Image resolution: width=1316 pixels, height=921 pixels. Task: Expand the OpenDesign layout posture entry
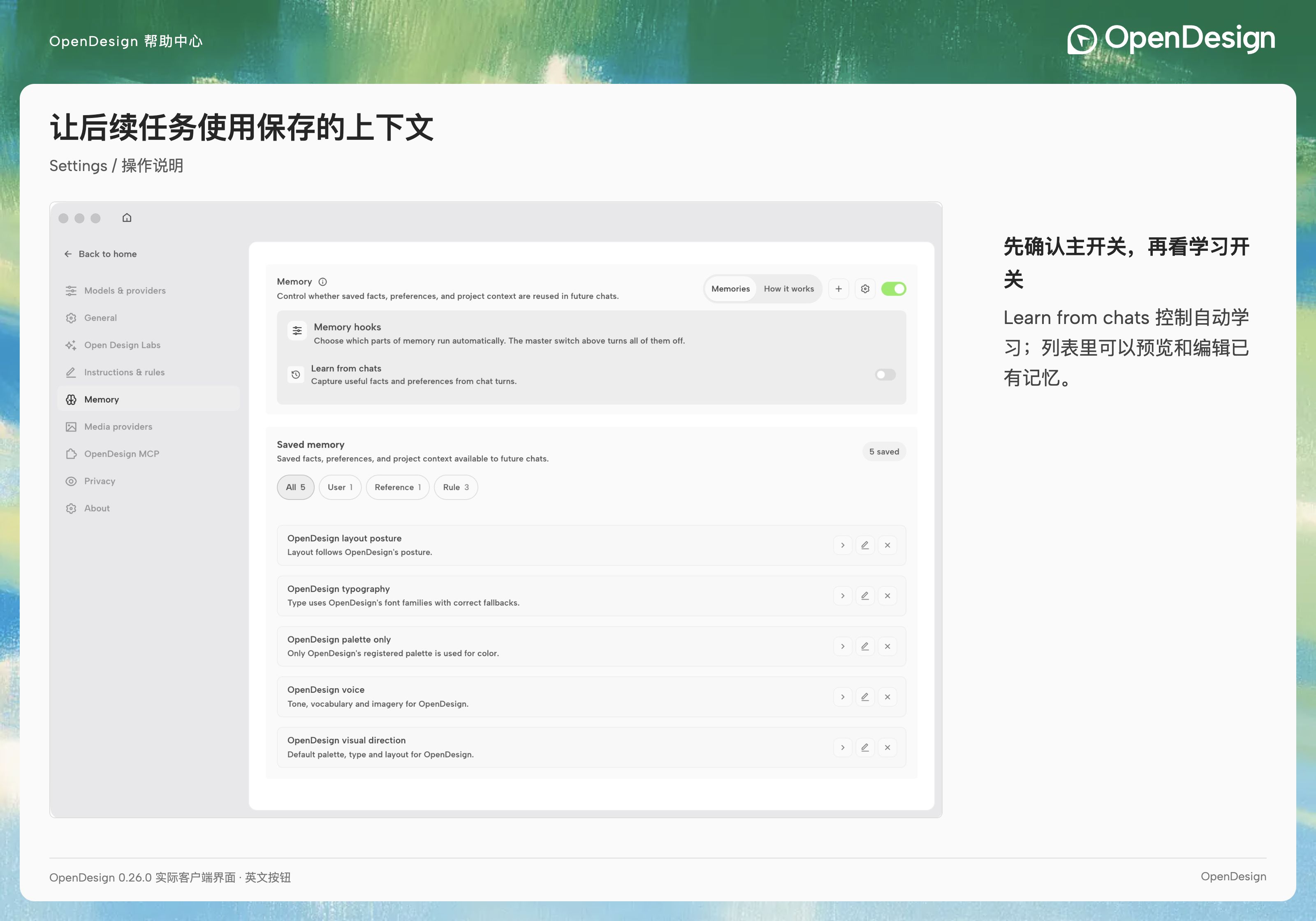tap(843, 545)
